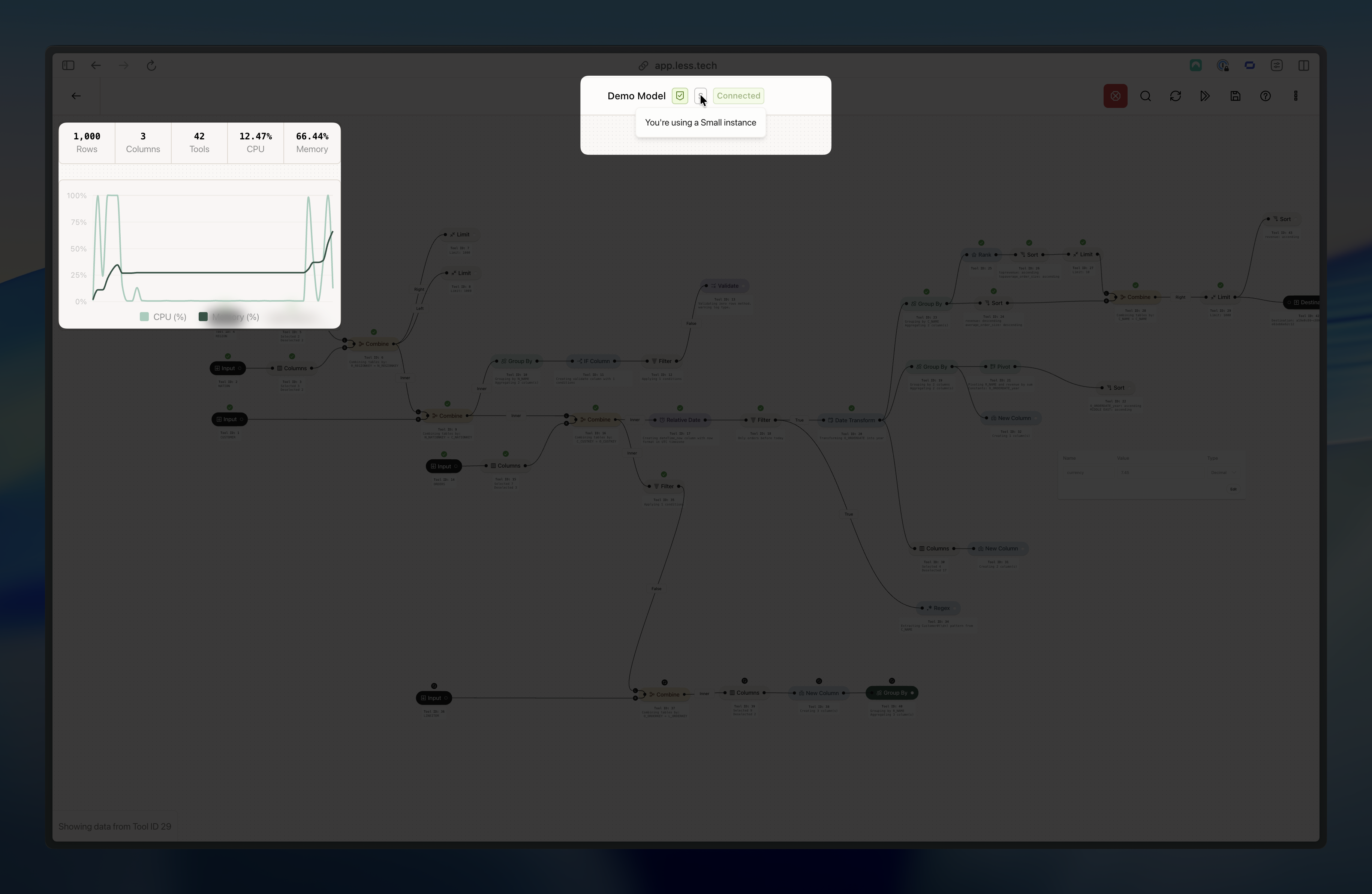This screenshot has height=894, width=1372.
Task: Go back with the app's left arrow
Action: pos(76,96)
